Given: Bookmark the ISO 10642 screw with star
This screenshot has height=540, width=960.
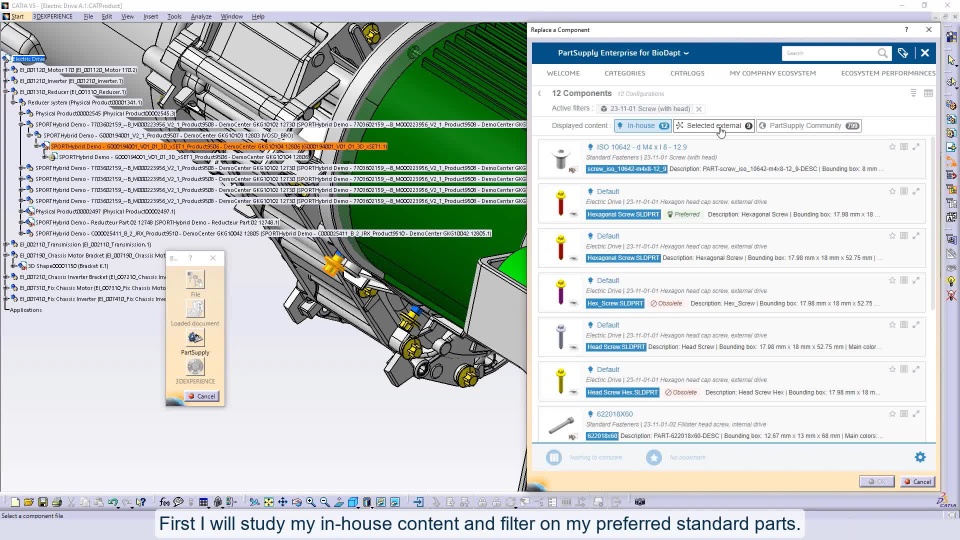Looking at the screenshot, I should click(892, 147).
